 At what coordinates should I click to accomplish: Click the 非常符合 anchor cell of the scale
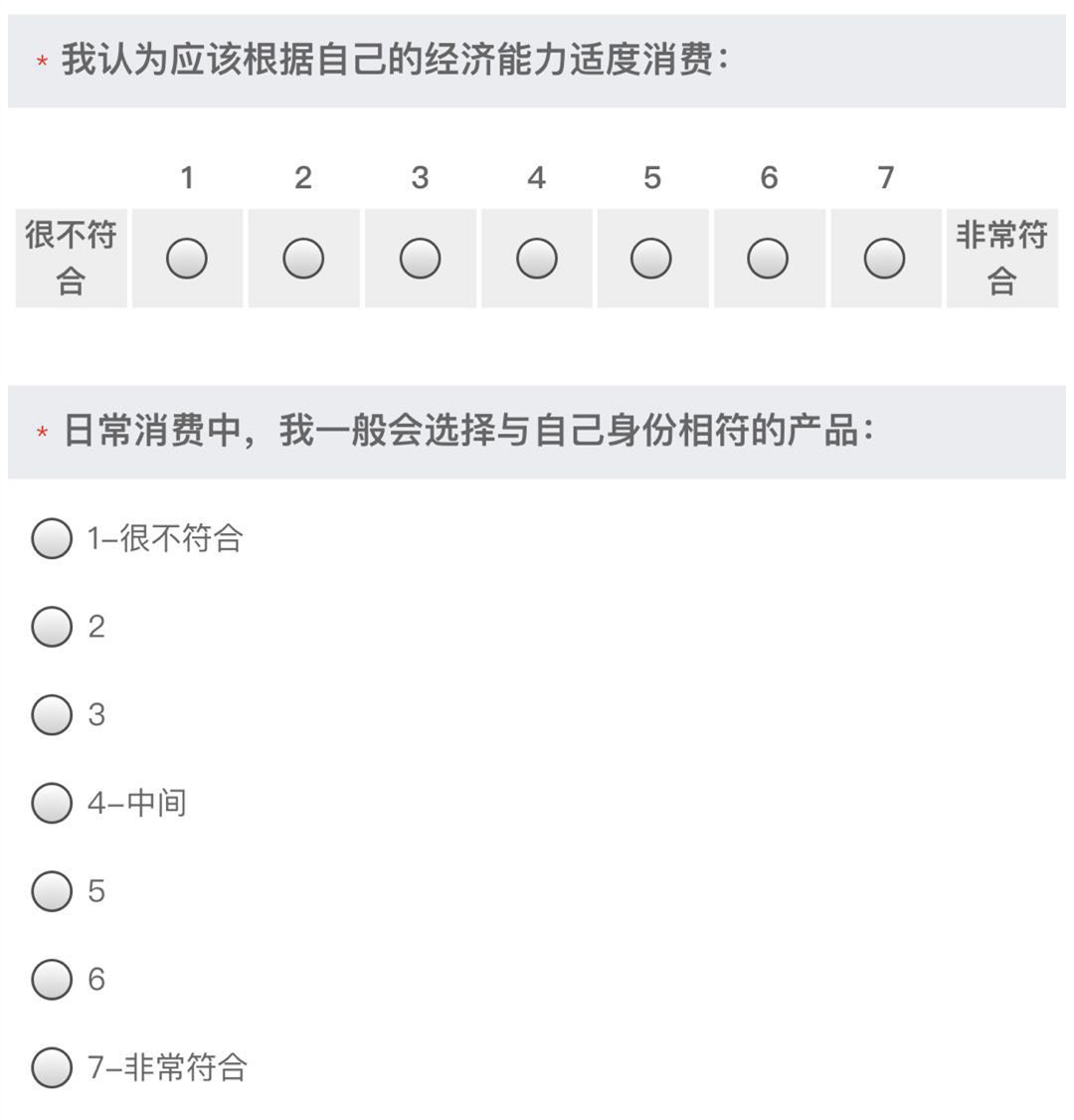point(1001,259)
